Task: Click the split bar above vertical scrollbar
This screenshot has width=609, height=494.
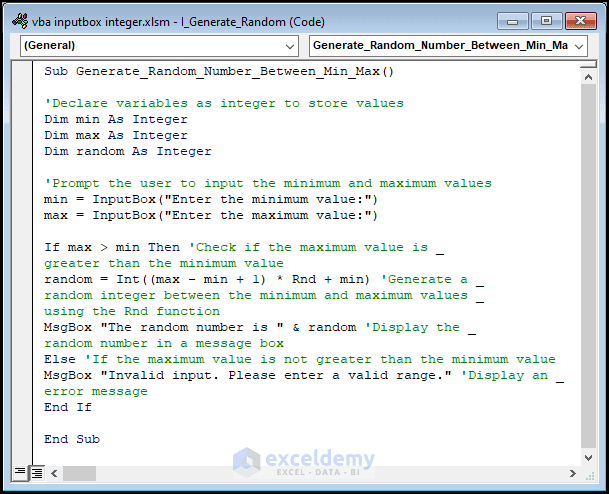Action: [x=588, y=64]
